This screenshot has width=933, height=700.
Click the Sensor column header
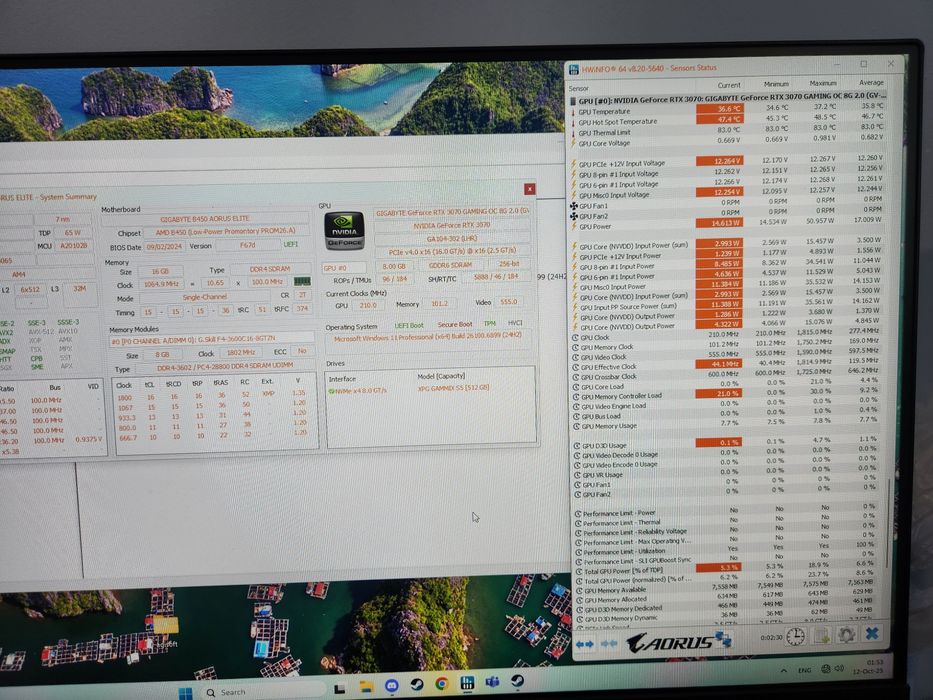578,89
